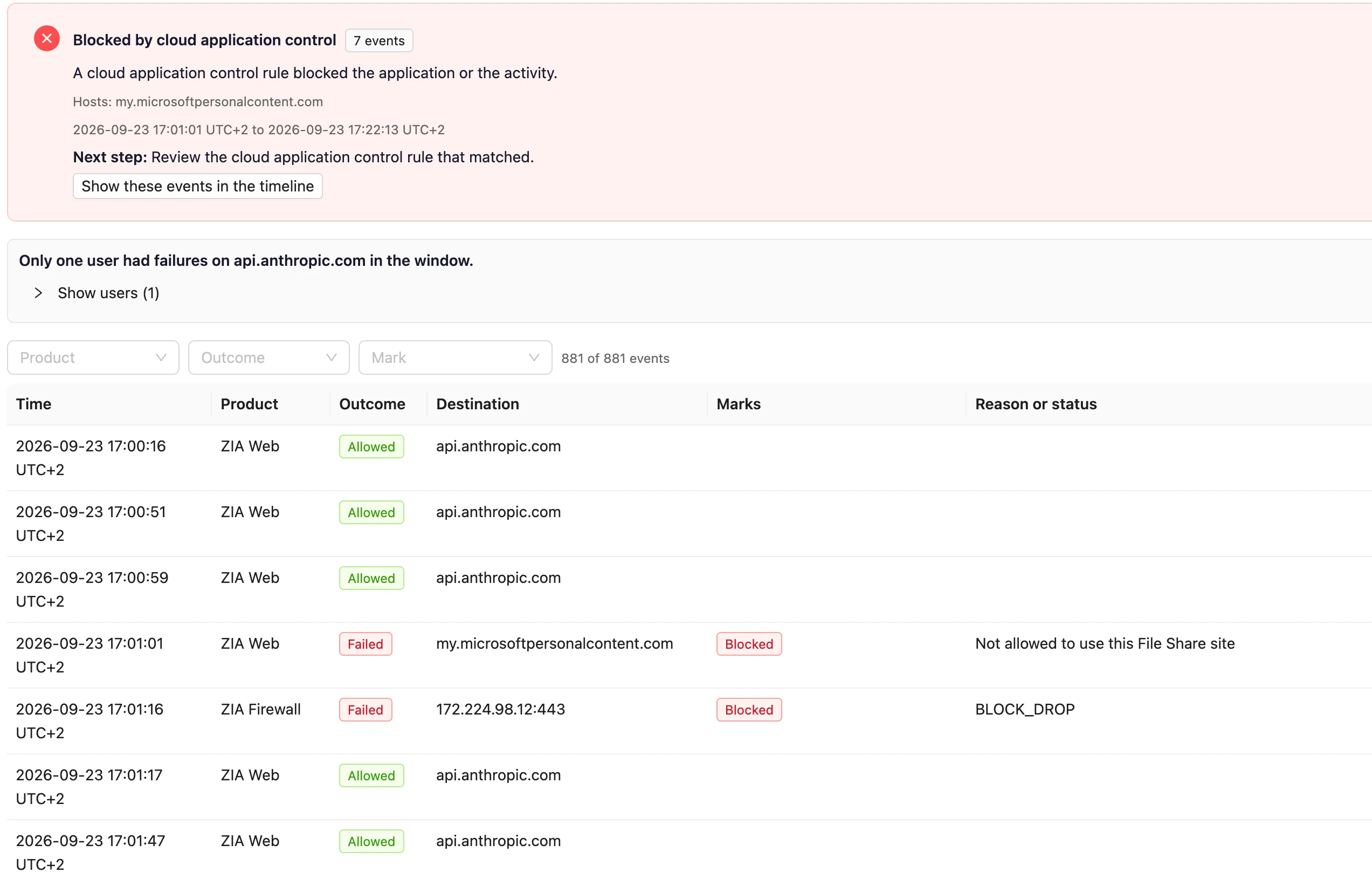
Task: Click my.microsoftpersonalcontent.com destination cell
Action: pos(555,643)
